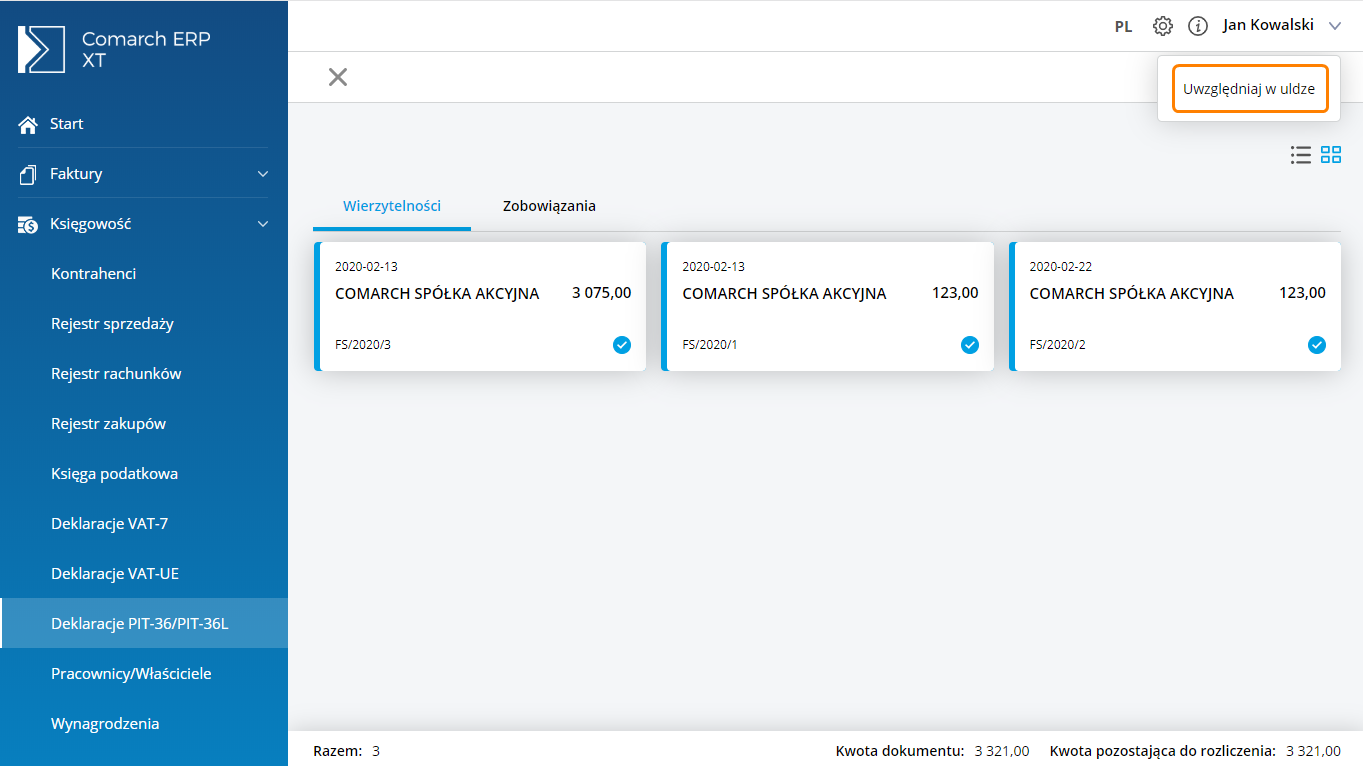Click the Uwzględniaj w uldze button
The height and width of the screenshot is (766, 1363).
pos(1249,89)
